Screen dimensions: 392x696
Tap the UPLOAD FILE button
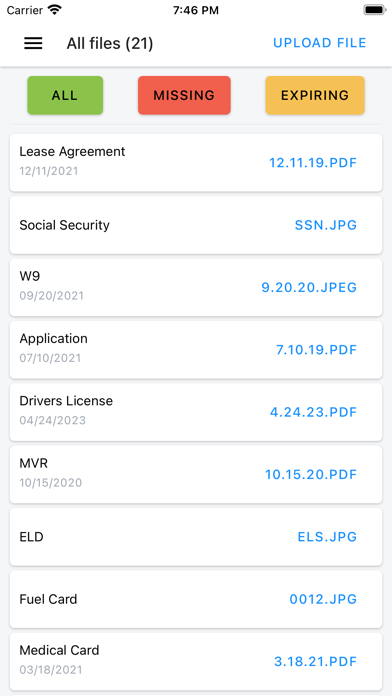pyautogui.click(x=320, y=43)
